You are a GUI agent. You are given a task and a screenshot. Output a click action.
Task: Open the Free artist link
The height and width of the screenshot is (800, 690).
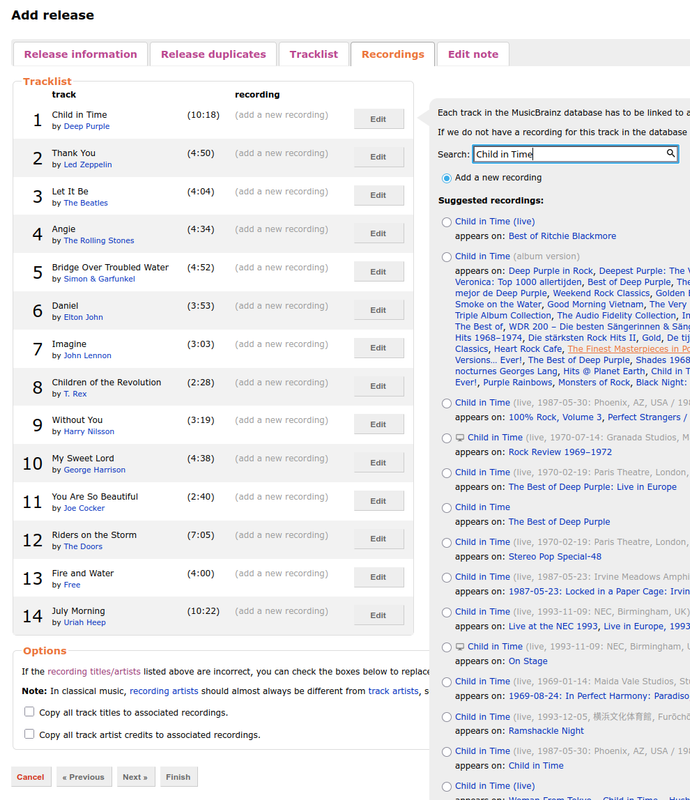click(72, 584)
